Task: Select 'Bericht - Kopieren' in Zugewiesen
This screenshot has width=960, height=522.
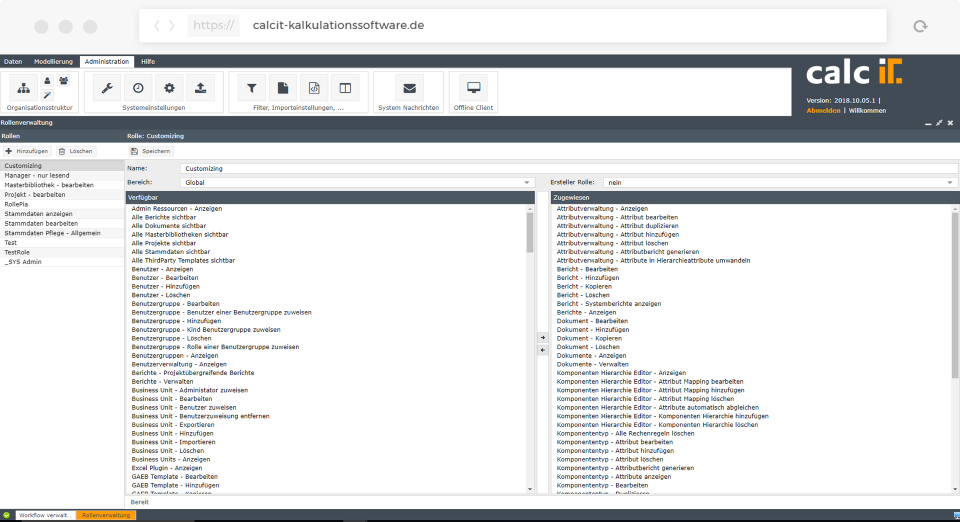Action: [x=584, y=286]
